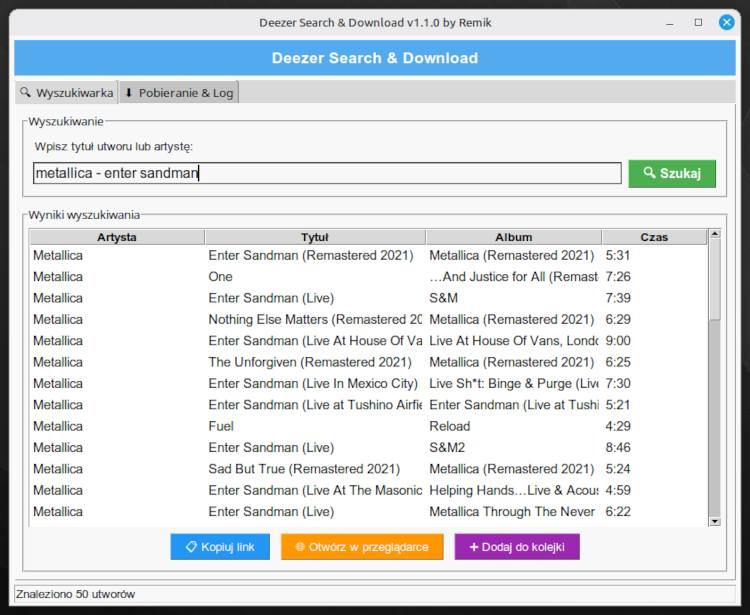The height and width of the screenshot is (615, 750).
Task: Click the search query text field
Action: point(327,173)
